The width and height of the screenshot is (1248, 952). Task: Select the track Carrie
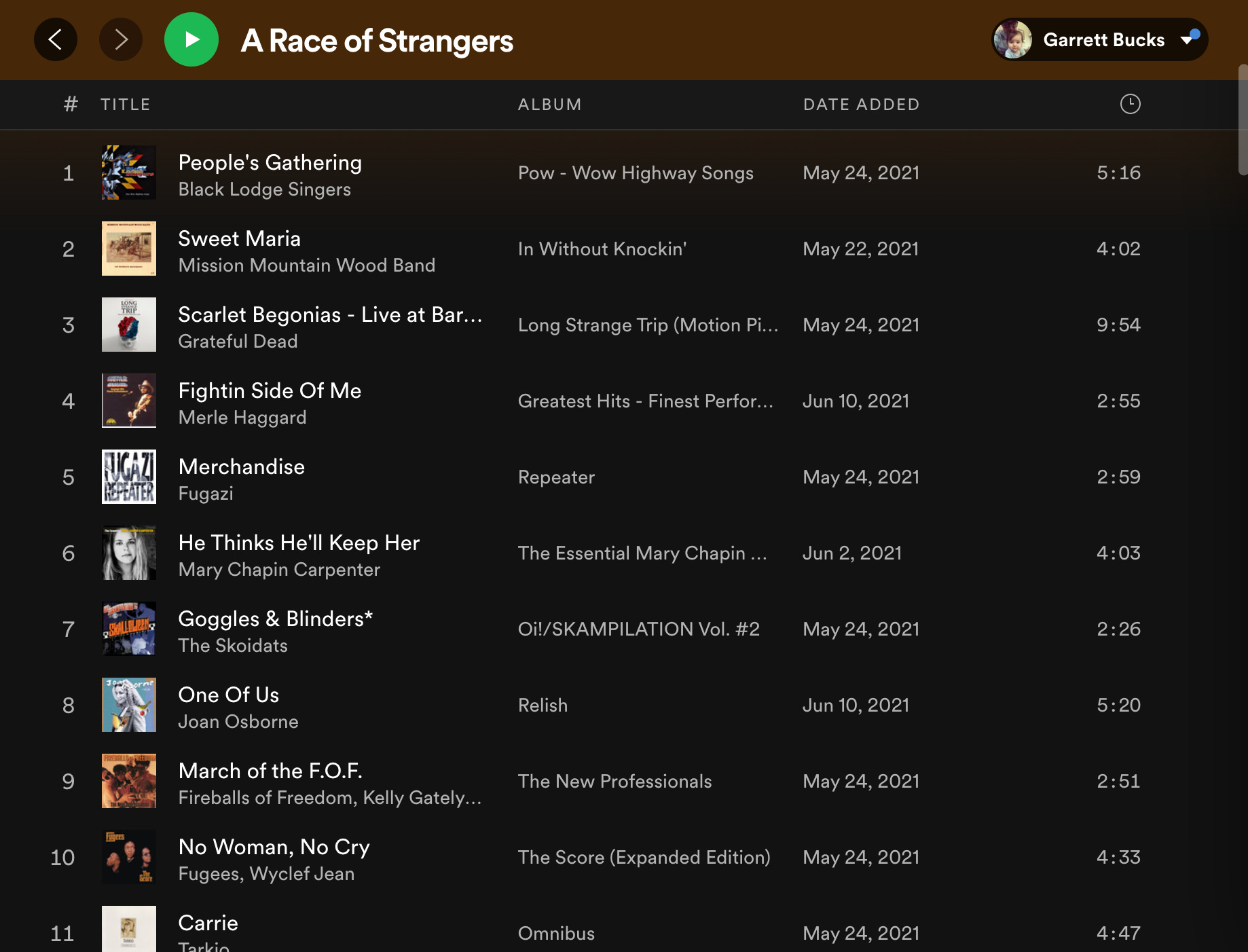(208, 923)
